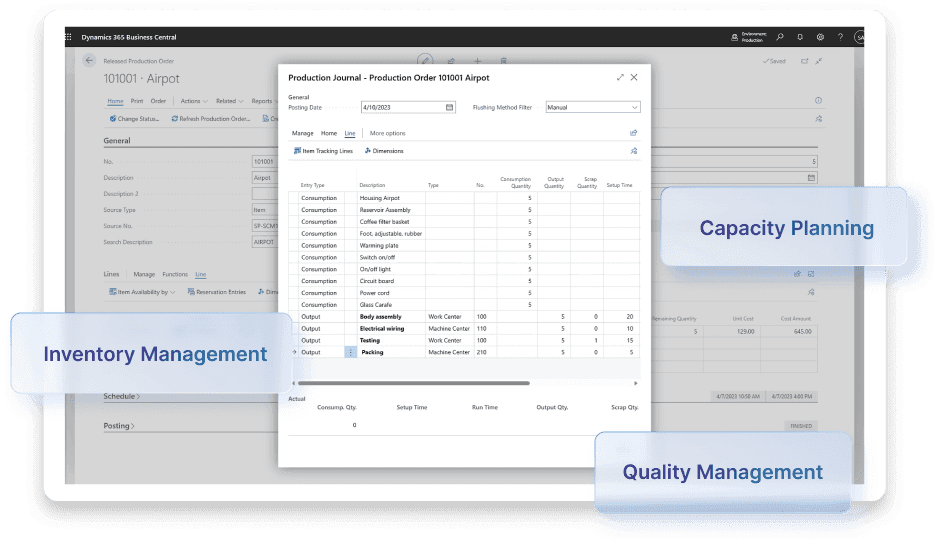Open Dimensions in the journal toolbar
The width and height of the screenshot is (938, 544).
point(384,151)
